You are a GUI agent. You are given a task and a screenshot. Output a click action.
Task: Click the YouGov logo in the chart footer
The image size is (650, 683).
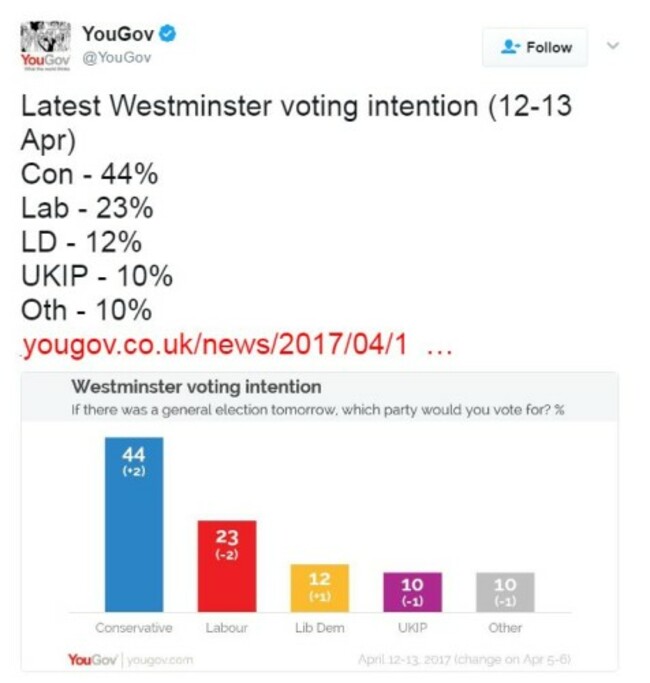point(92,659)
